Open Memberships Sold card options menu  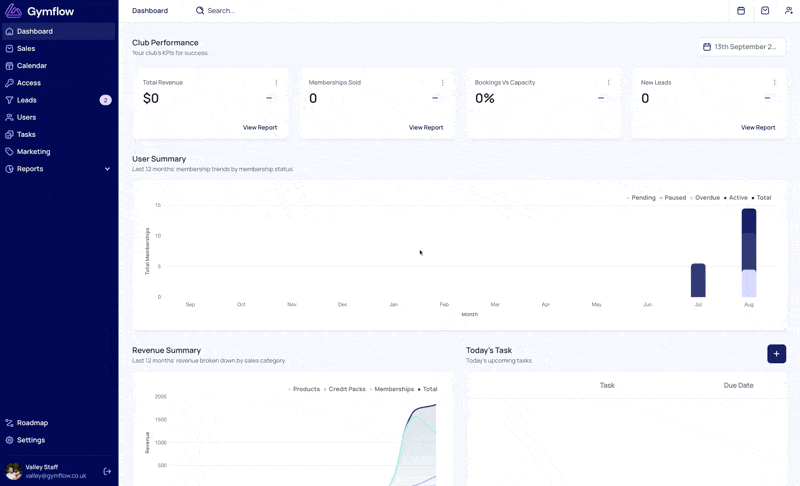442,83
